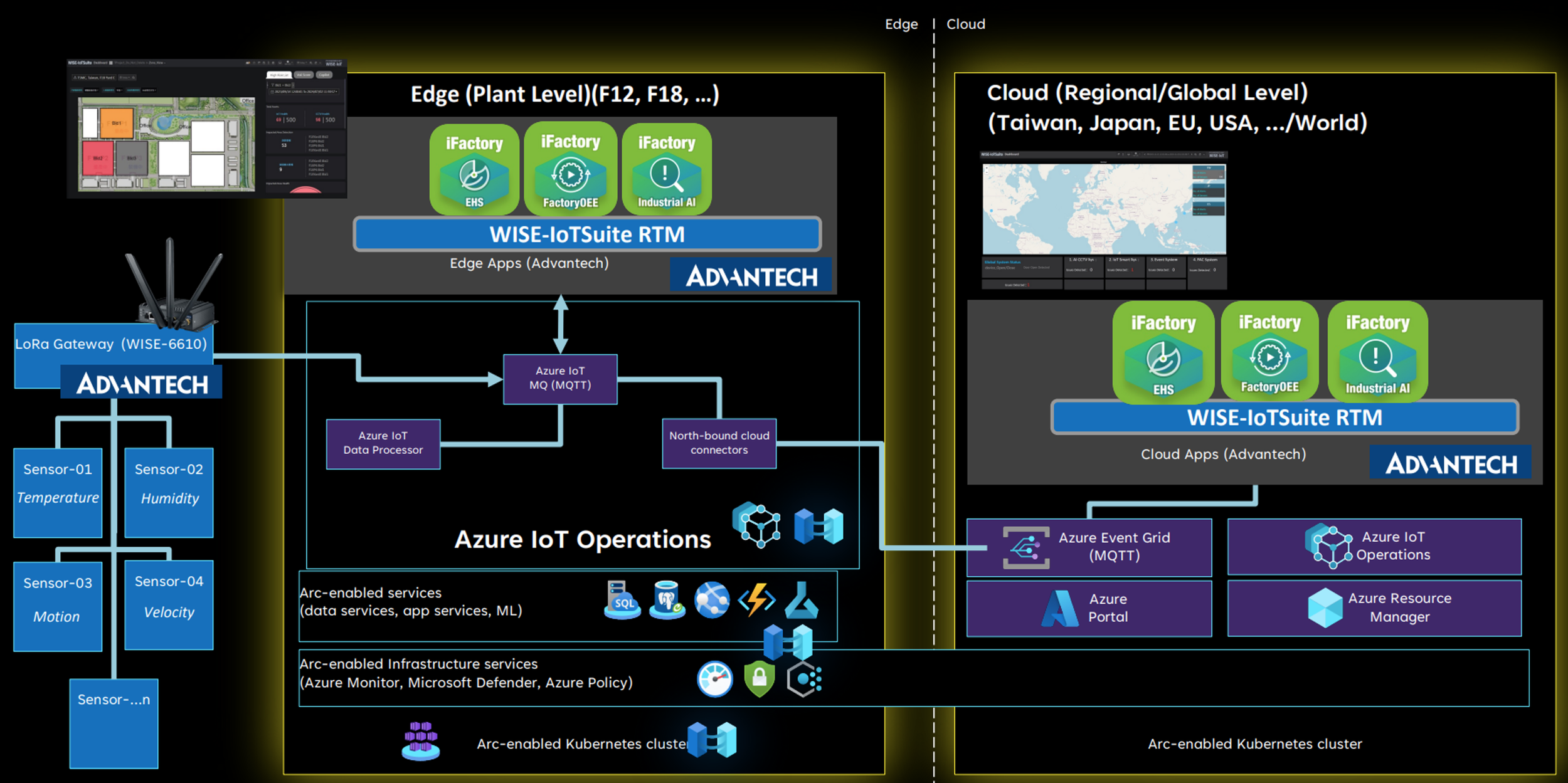Click the Azure Functions lightning bolt icon
This screenshot has width=1568, height=783.
[757, 600]
